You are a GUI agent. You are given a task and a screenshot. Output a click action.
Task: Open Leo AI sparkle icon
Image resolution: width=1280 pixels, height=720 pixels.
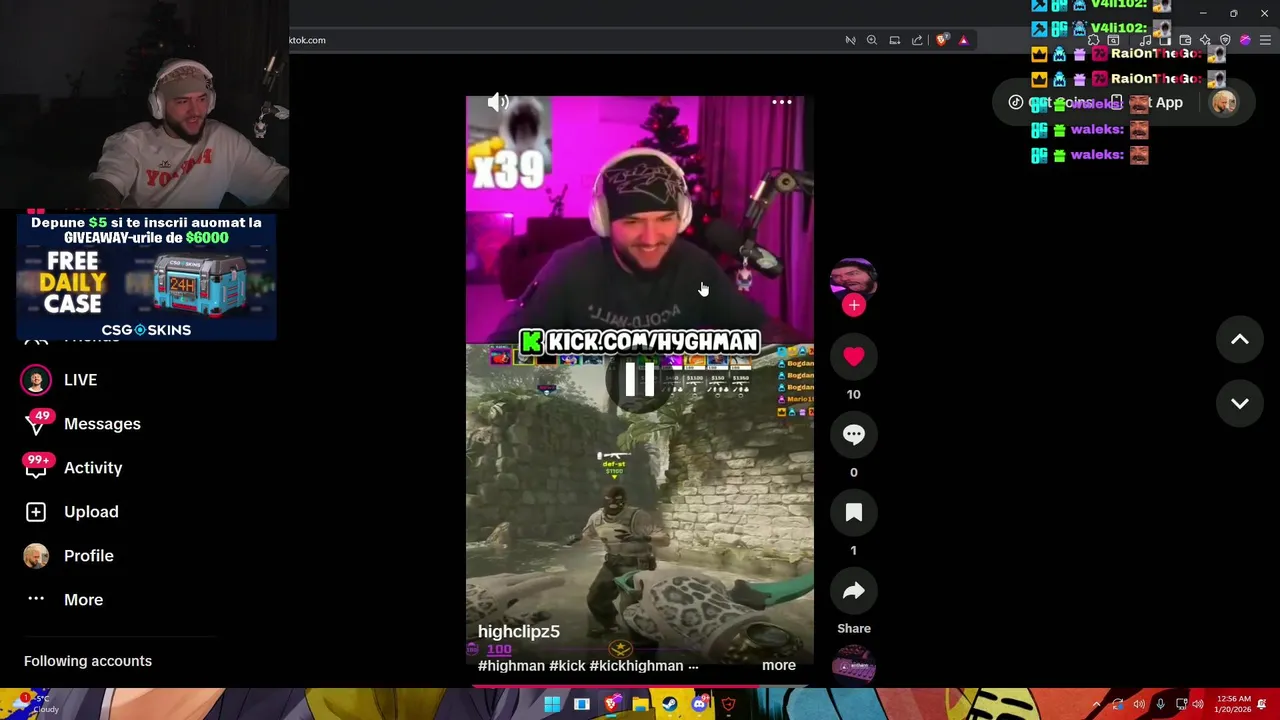pyautogui.click(x=1205, y=40)
